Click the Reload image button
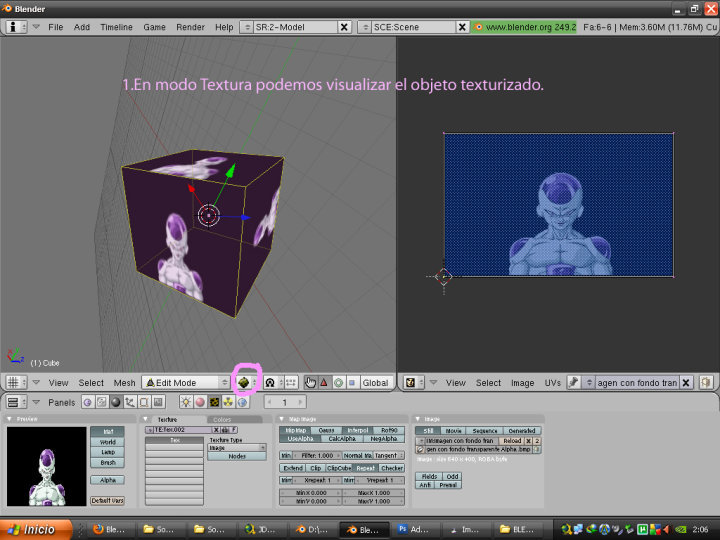Image resolution: width=720 pixels, height=540 pixels. pos(512,440)
